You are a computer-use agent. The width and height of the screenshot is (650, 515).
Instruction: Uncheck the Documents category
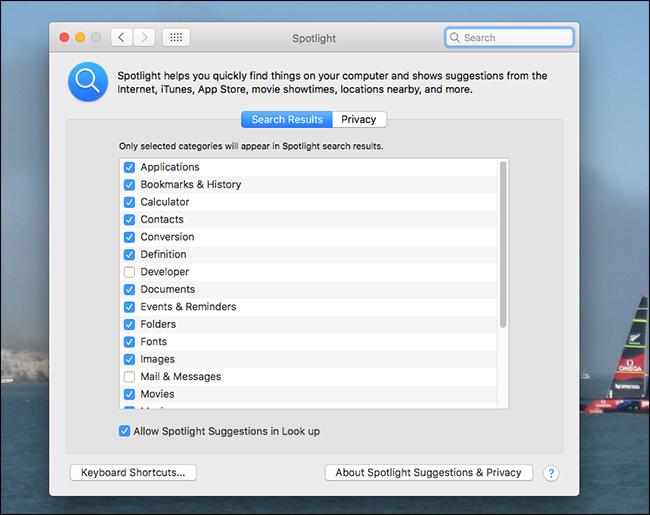[x=129, y=289]
